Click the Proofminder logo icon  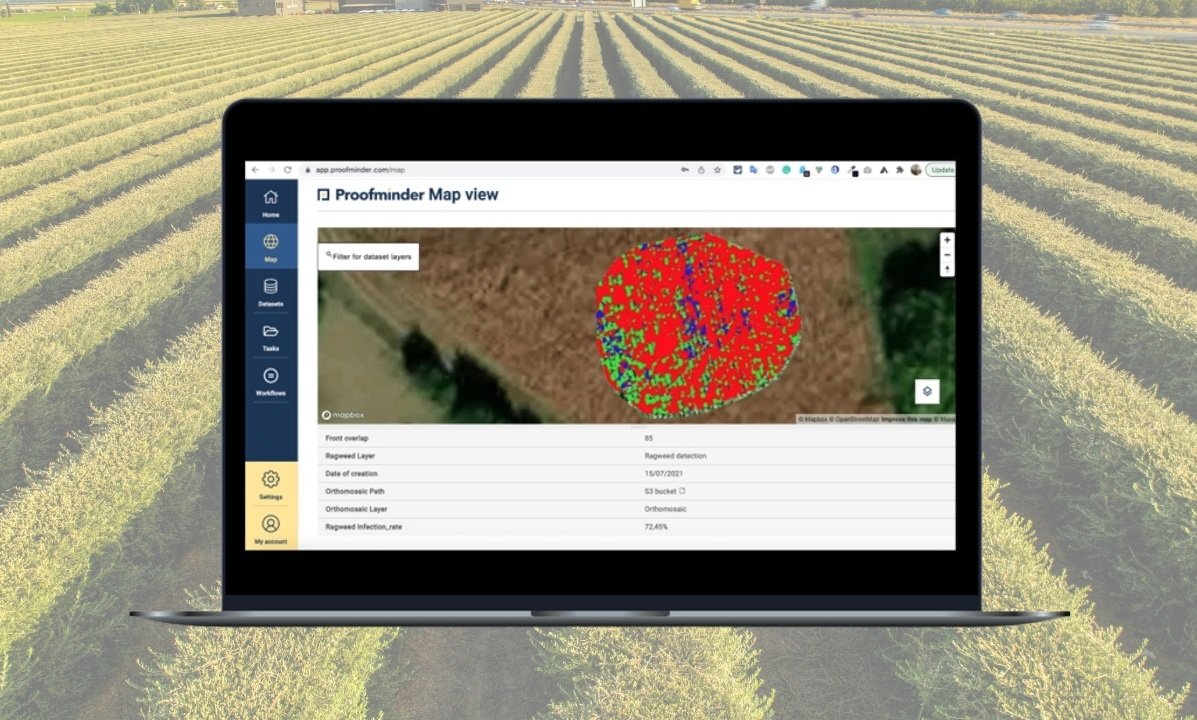click(x=324, y=195)
